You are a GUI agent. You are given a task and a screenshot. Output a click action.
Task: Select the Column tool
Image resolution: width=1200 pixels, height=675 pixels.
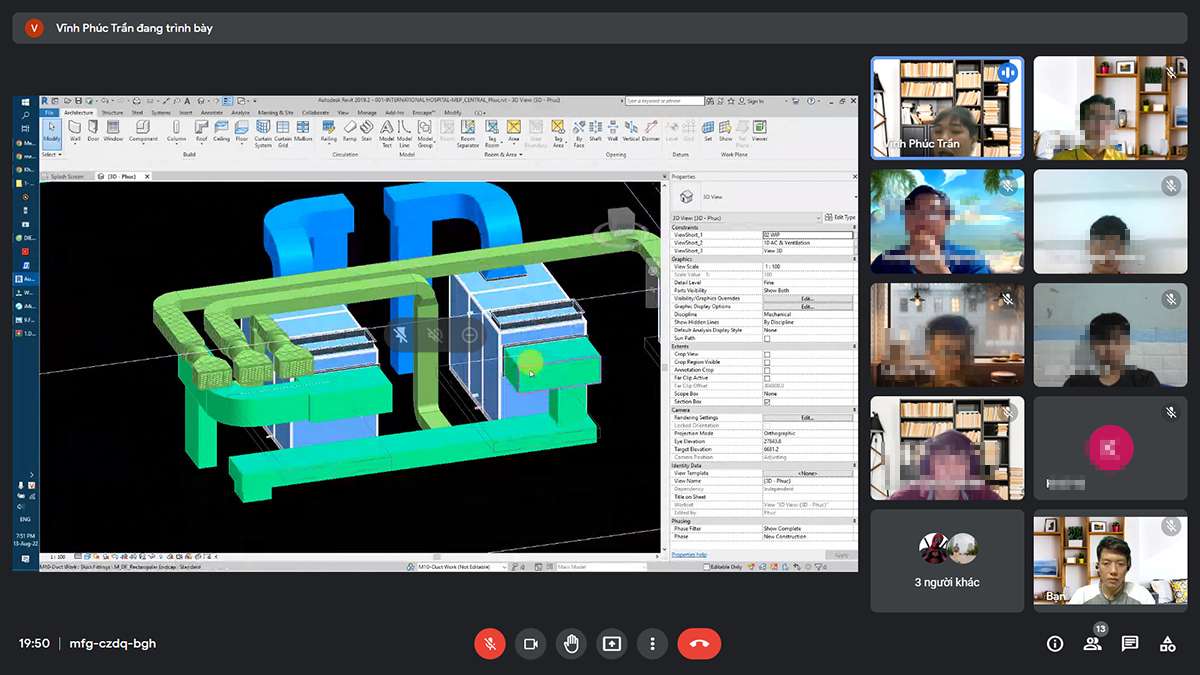pos(176,131)
